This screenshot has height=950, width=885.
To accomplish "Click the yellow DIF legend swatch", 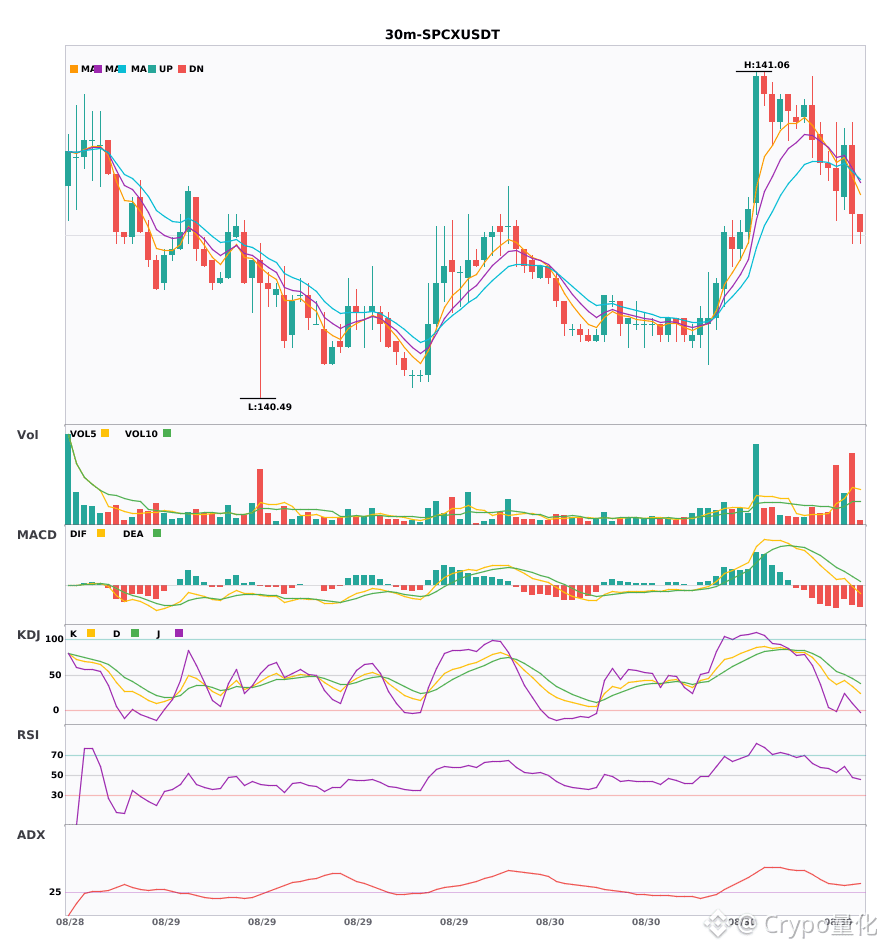I will coord(101,533).
